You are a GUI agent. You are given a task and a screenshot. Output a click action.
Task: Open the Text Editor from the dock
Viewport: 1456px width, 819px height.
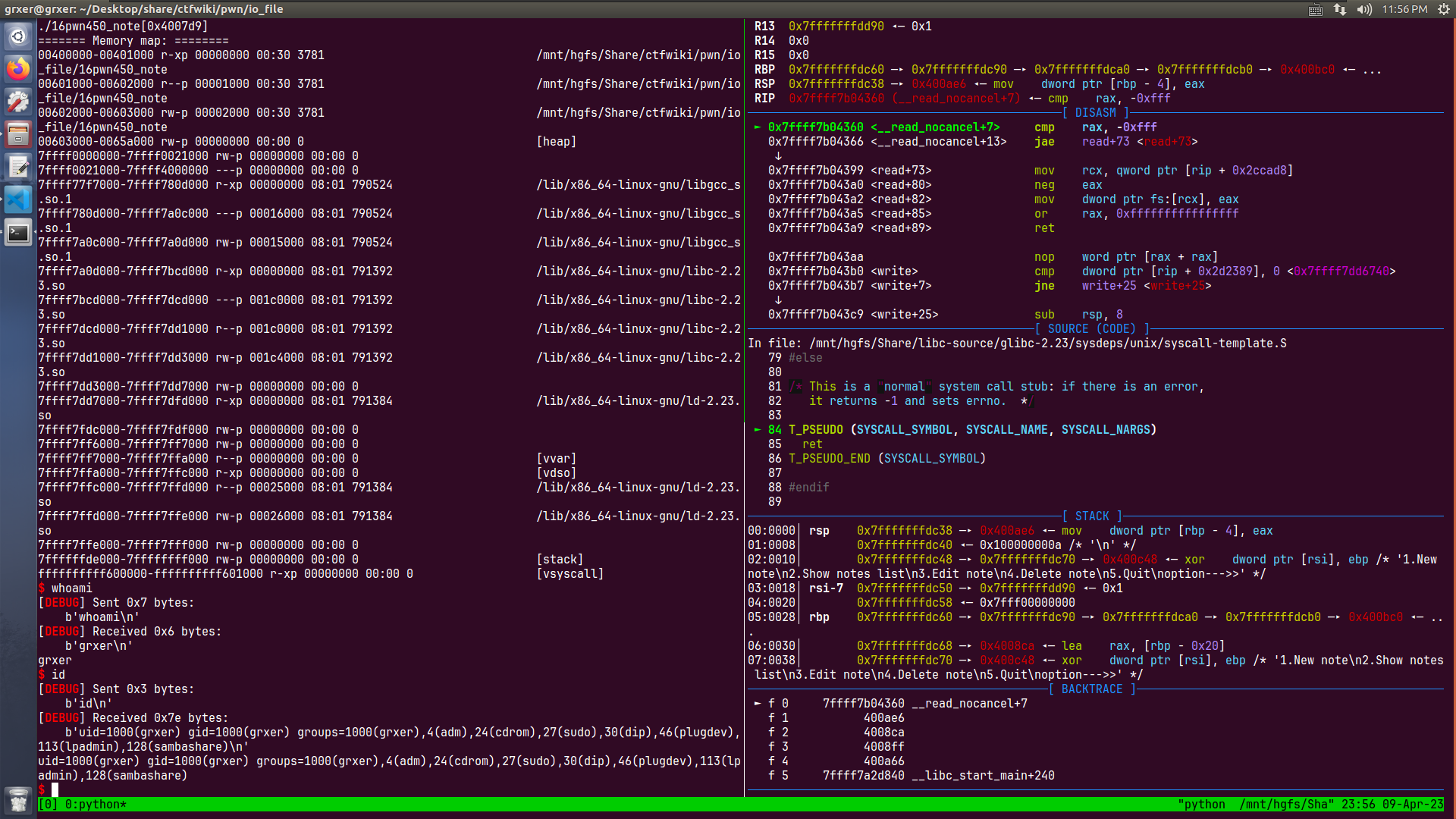coord(18,167)
